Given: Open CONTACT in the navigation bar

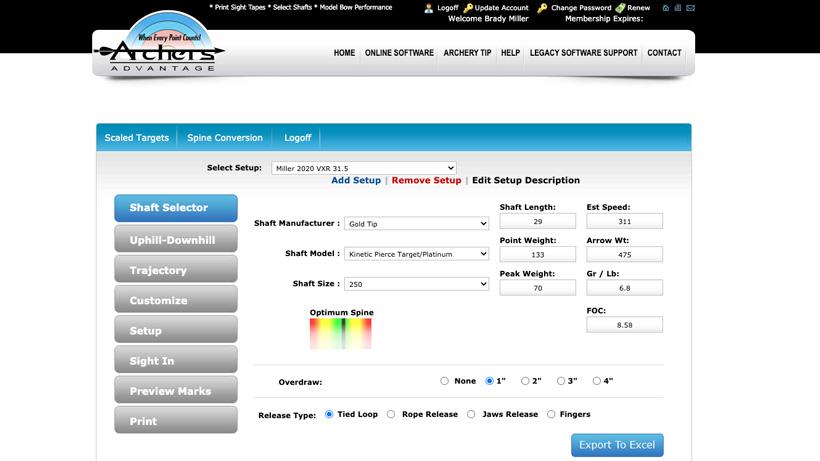Looking at the screenshot, I should coord(664,53).
